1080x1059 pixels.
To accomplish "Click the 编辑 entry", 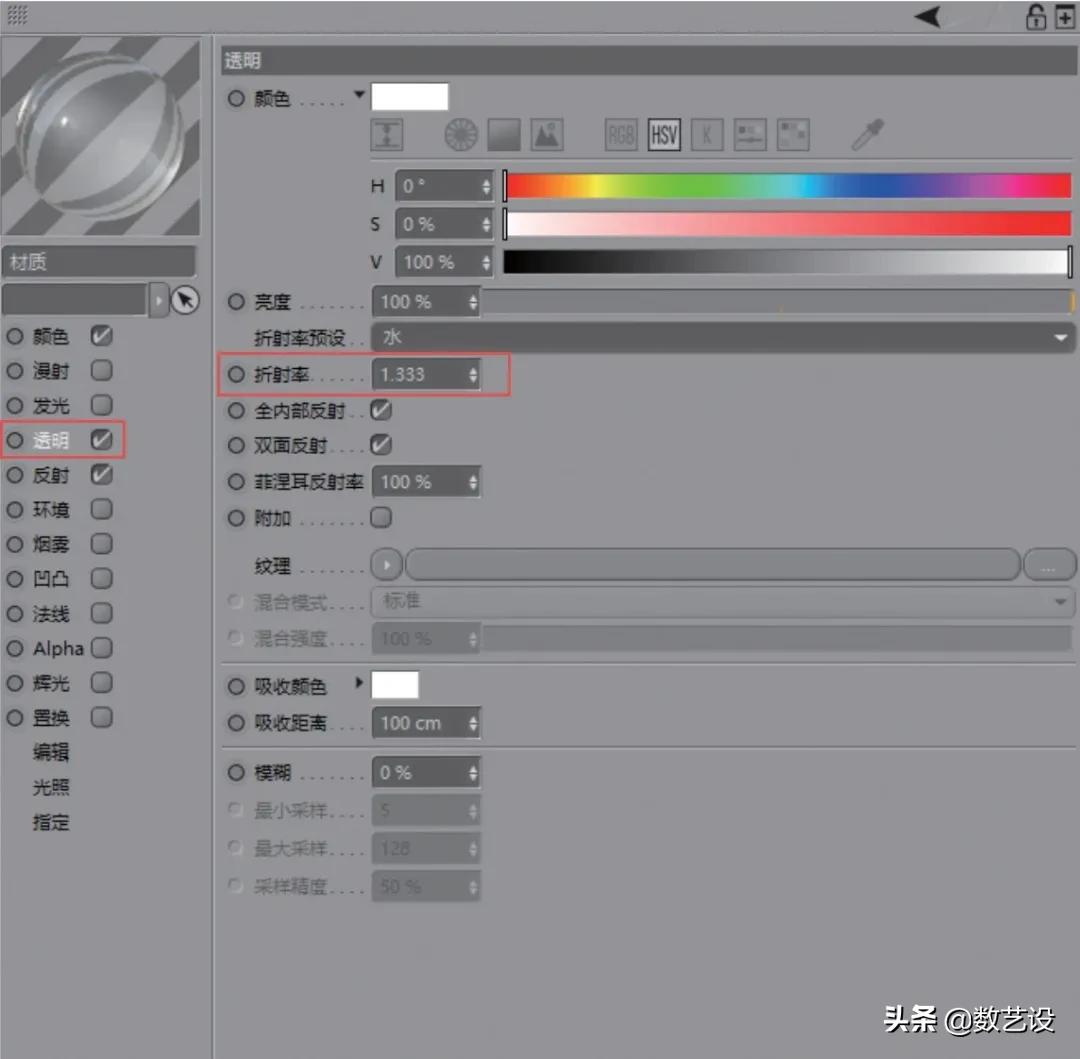I will [x=51, y=752].
